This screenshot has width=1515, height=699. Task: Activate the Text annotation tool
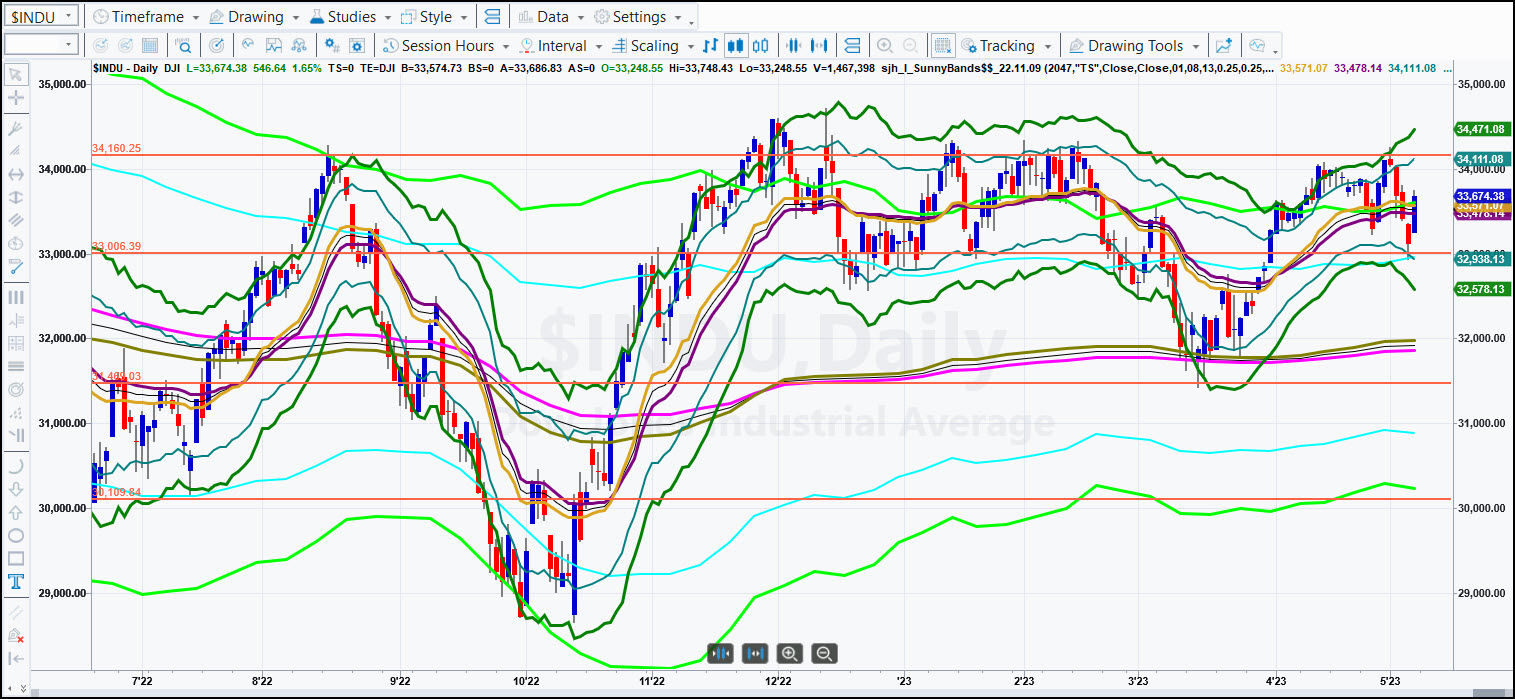pyautogui.click(x=15, y=581)
